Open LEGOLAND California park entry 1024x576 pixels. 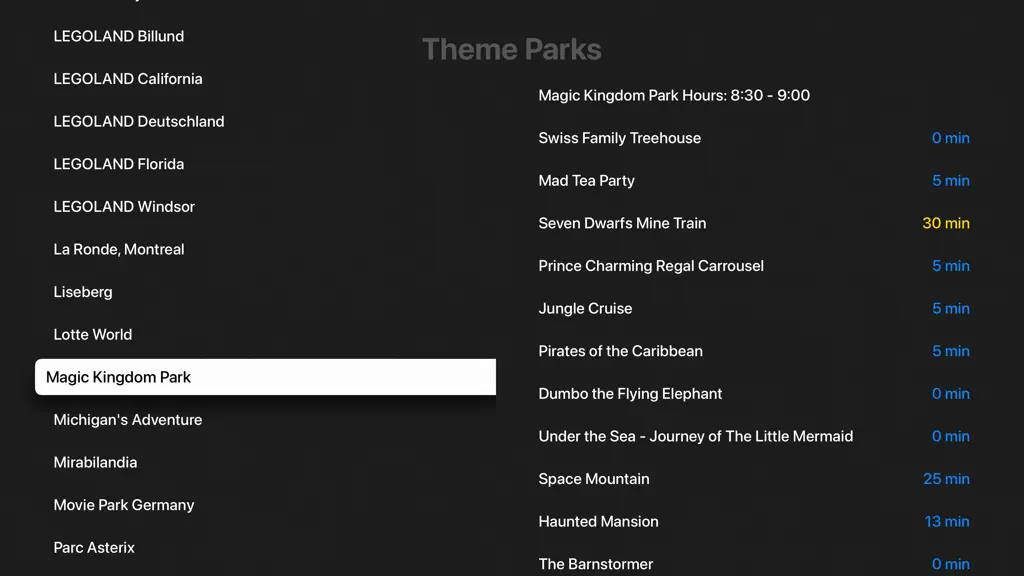tap(265, 78)
